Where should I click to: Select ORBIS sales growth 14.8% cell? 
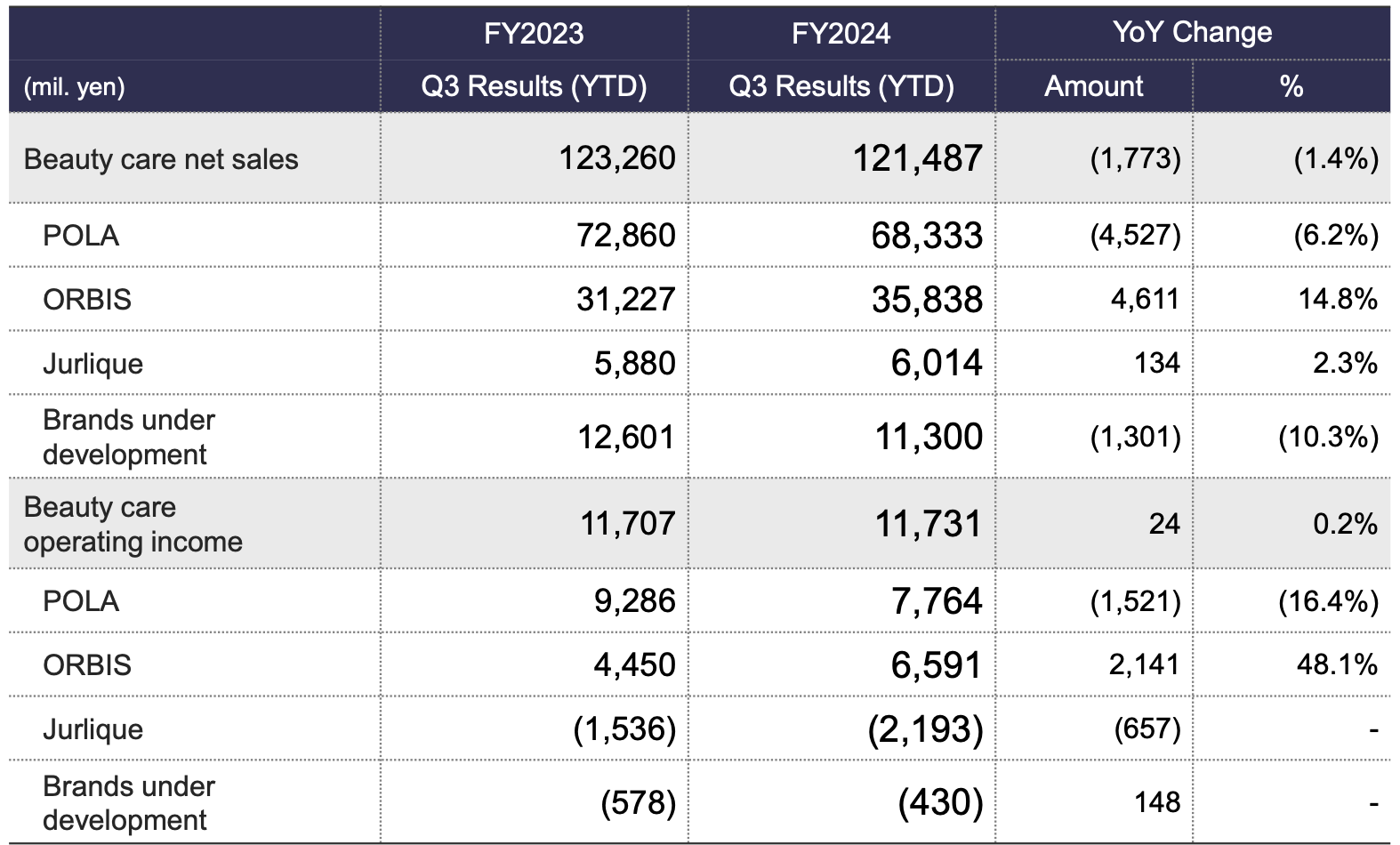[x=1337, y=299]
